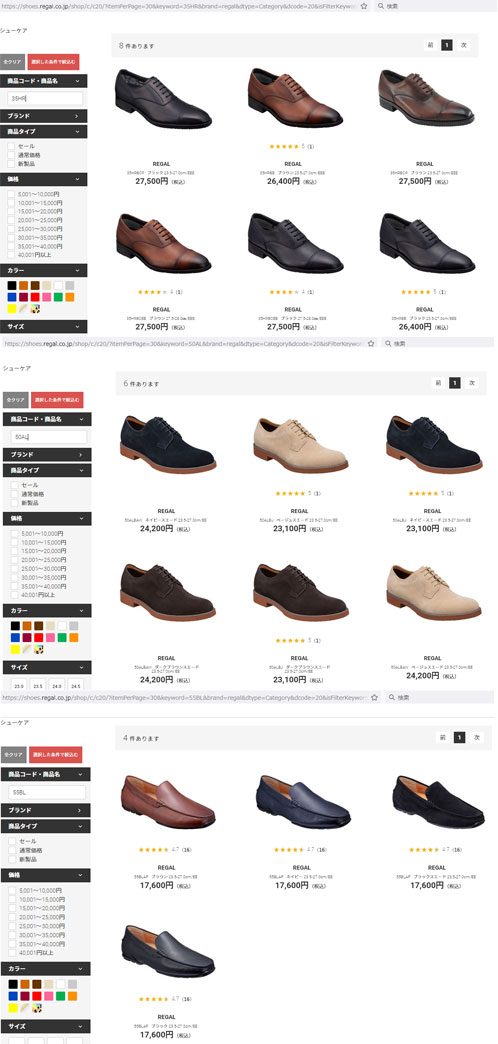Expand サイズ section on the 55BL page
Image resolution: width=498 pixels, height=1044 pixels.
click(x=45, y=1027)
